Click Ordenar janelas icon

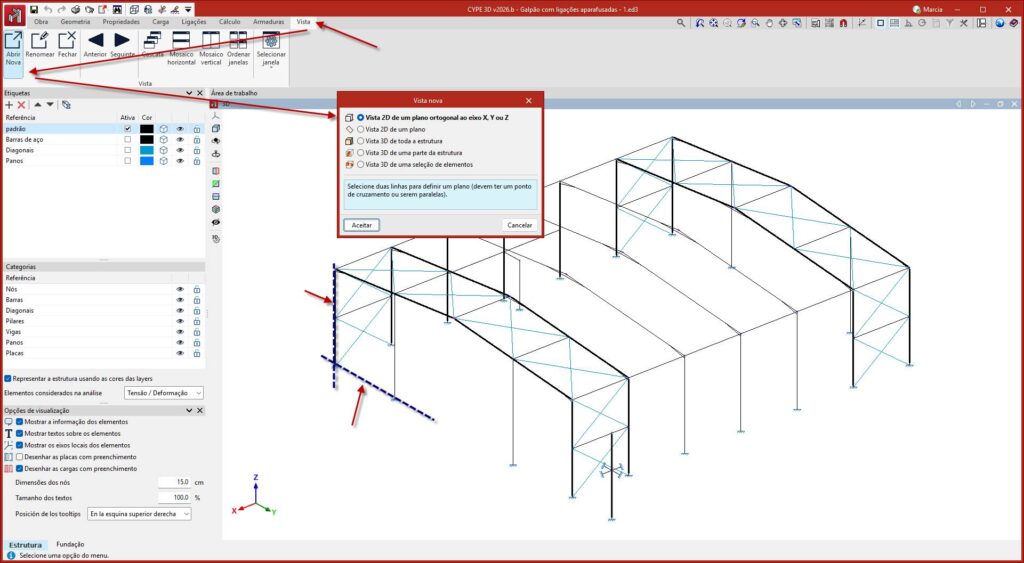[238, 40]
